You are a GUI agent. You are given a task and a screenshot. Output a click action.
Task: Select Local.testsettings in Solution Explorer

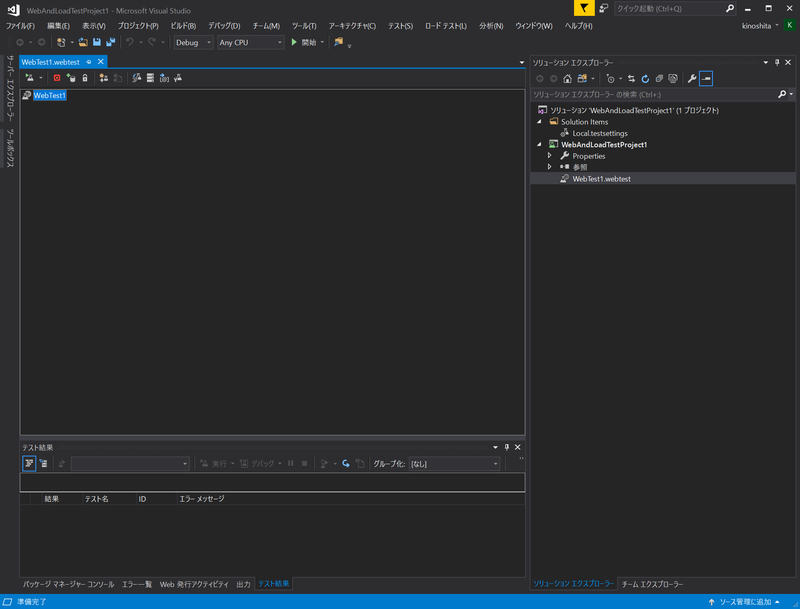click(600, 133)
